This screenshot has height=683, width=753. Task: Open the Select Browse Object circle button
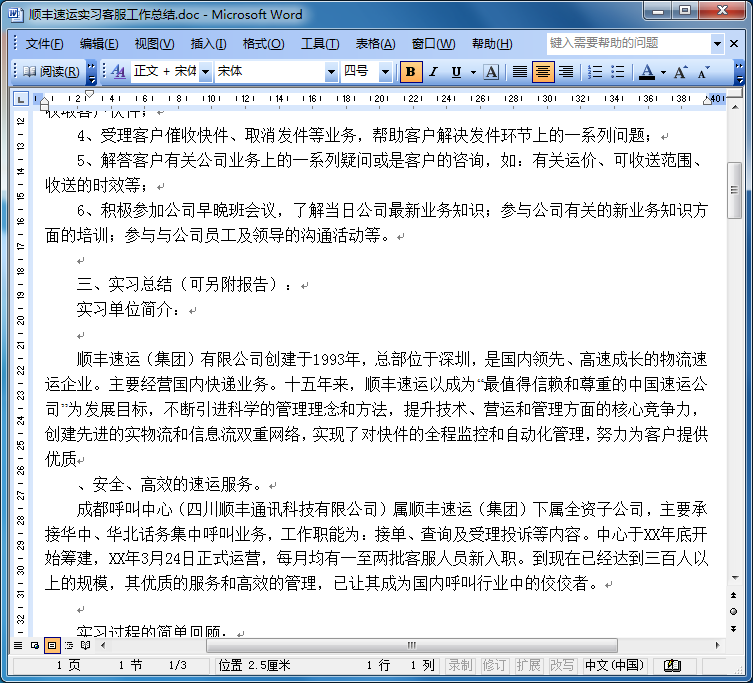733,611
